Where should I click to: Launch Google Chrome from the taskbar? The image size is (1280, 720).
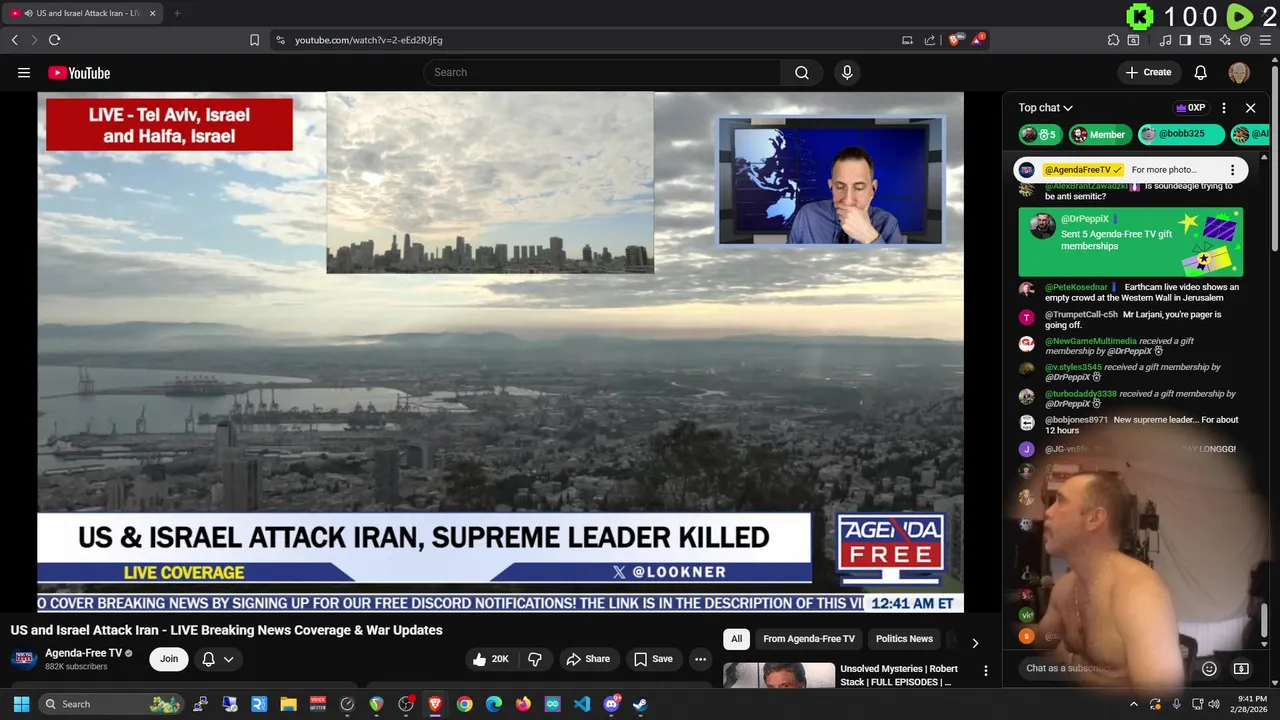click(x=464, y=704)
